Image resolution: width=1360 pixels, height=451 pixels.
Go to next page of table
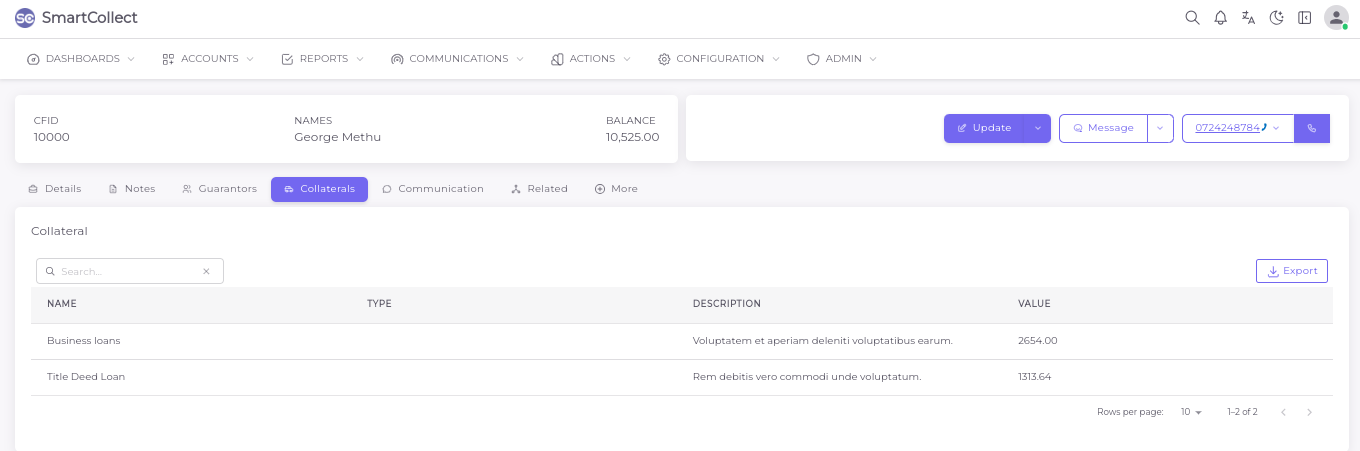(1310, 412)
